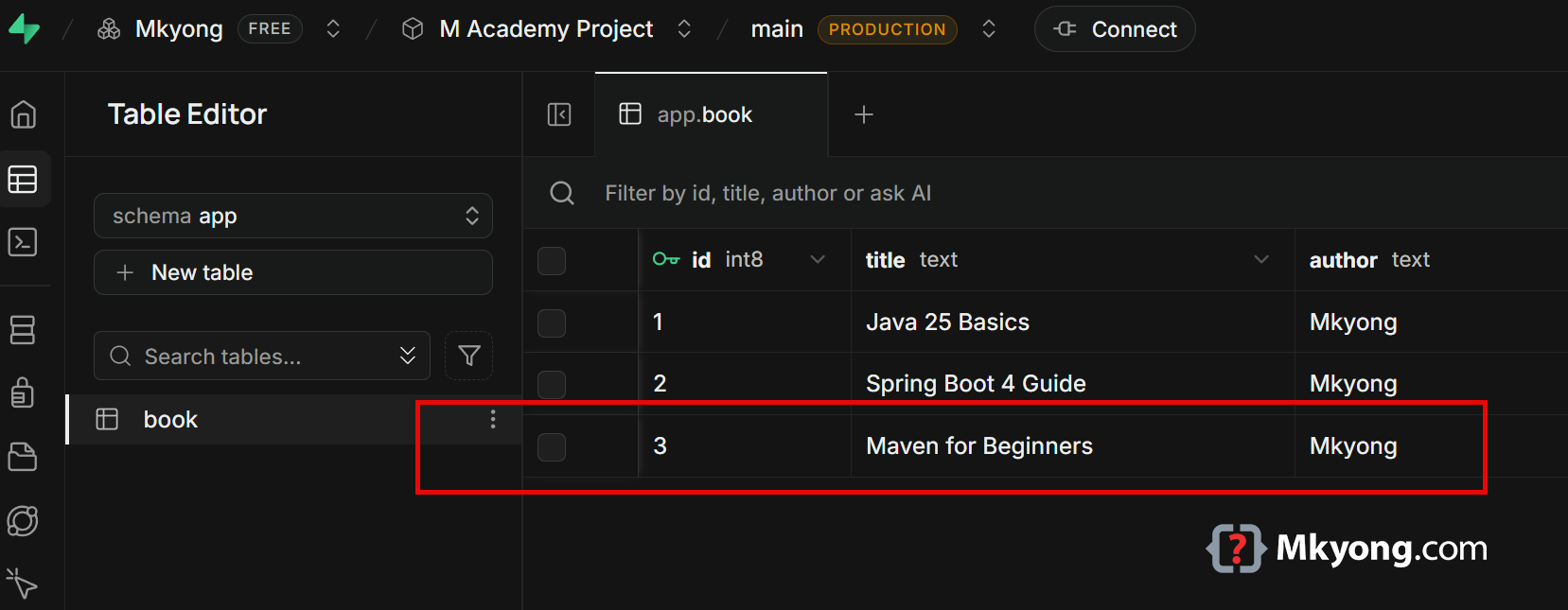Select the book table in list
Viewport: 1568px width, 610px height.
coord(293,419)
